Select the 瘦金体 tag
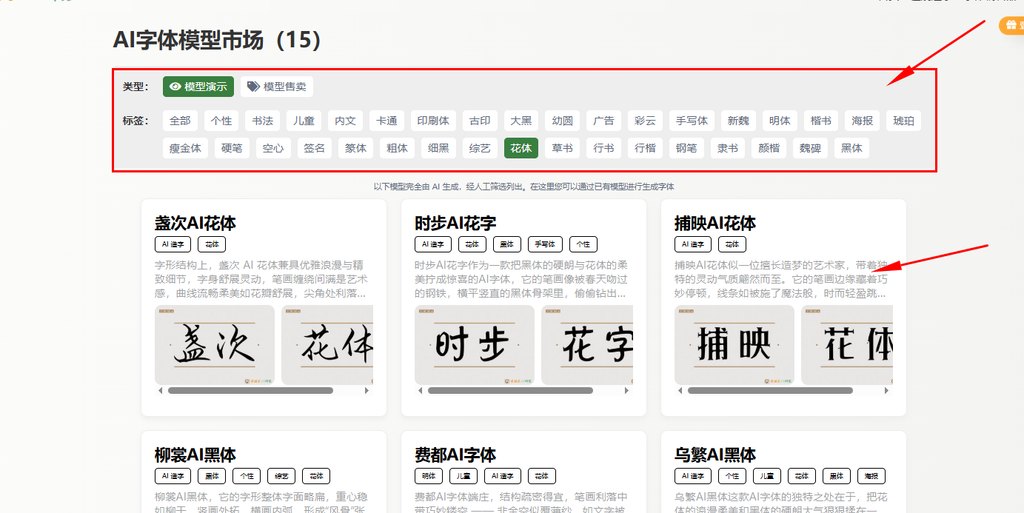Viewport: 1024px width, 513px height. coord(185,148)
